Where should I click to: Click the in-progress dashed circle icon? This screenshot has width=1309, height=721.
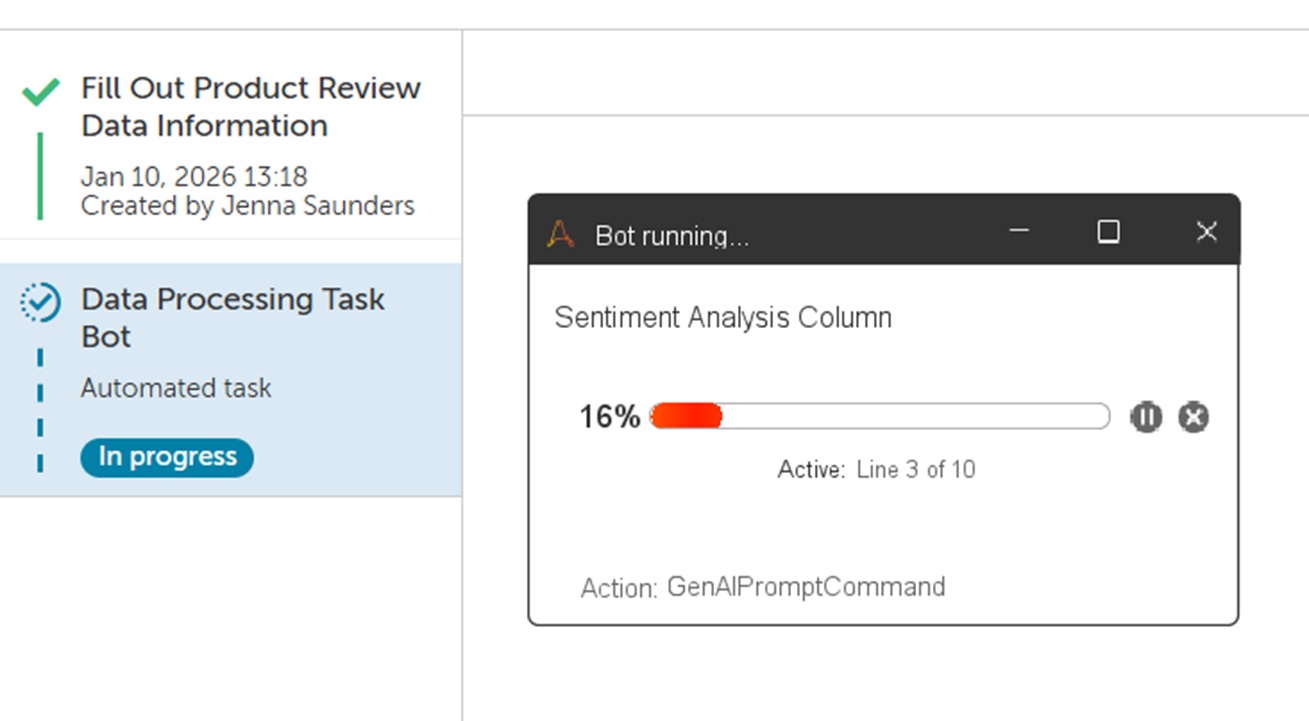click(x=41, y=302)
